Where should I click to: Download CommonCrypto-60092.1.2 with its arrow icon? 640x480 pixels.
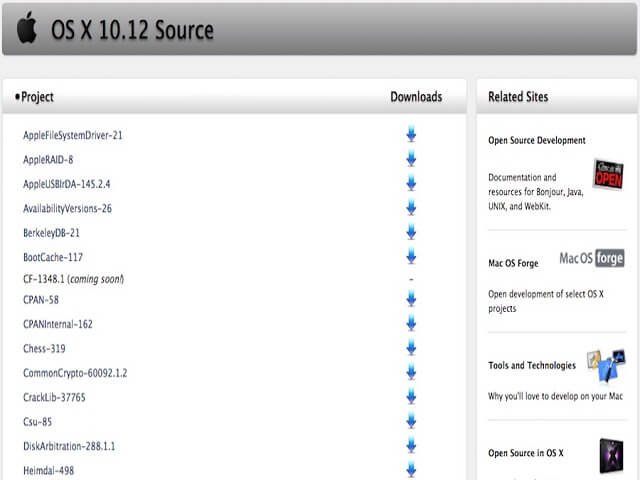[x=411, y=372]
